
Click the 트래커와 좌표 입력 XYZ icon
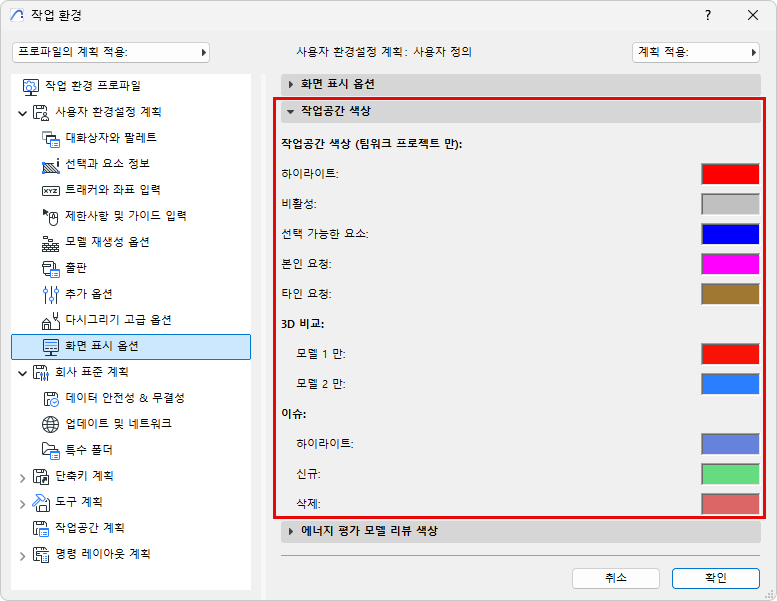51,191
